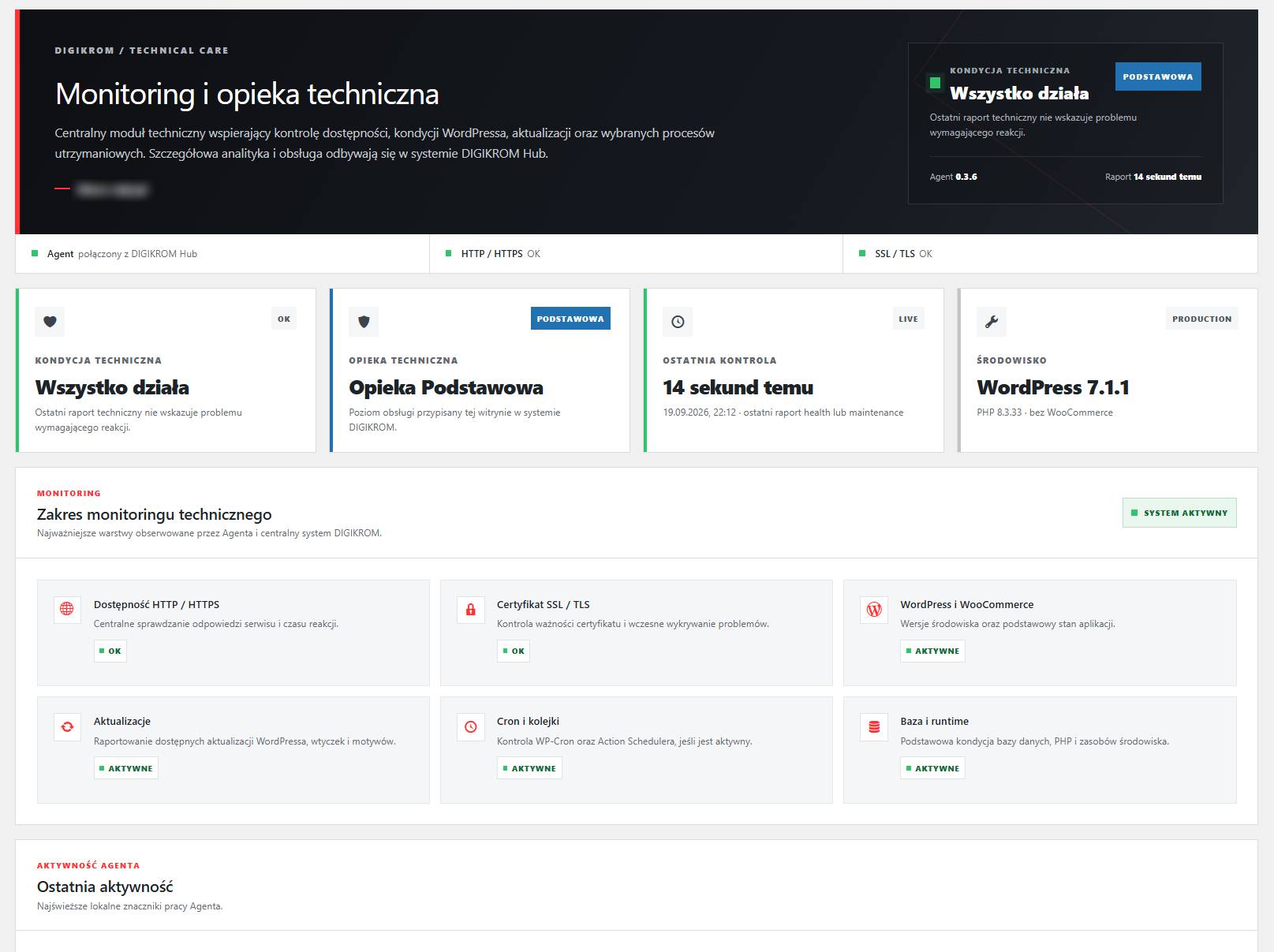Click the AKTYWNE badge under WordPress i WooCommerce
Screen dimensions: 1274x952
(932, 651)
